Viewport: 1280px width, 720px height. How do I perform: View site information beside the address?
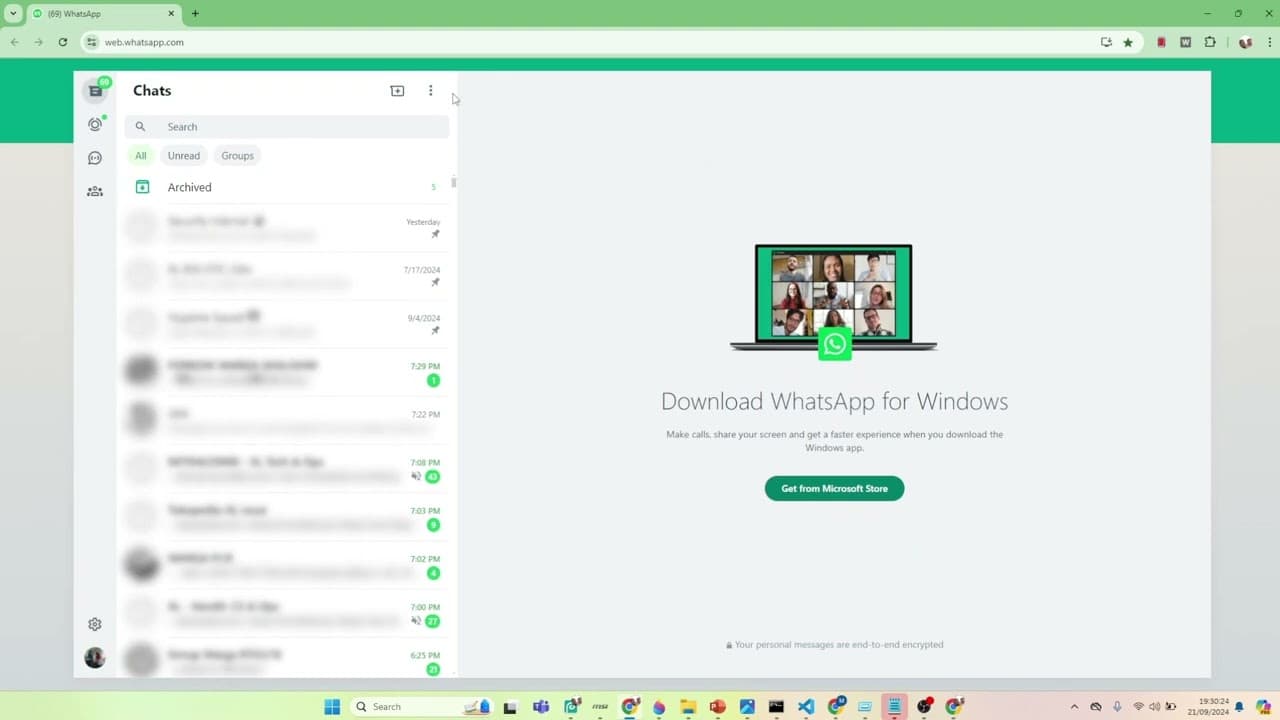(x=92, y=42)
